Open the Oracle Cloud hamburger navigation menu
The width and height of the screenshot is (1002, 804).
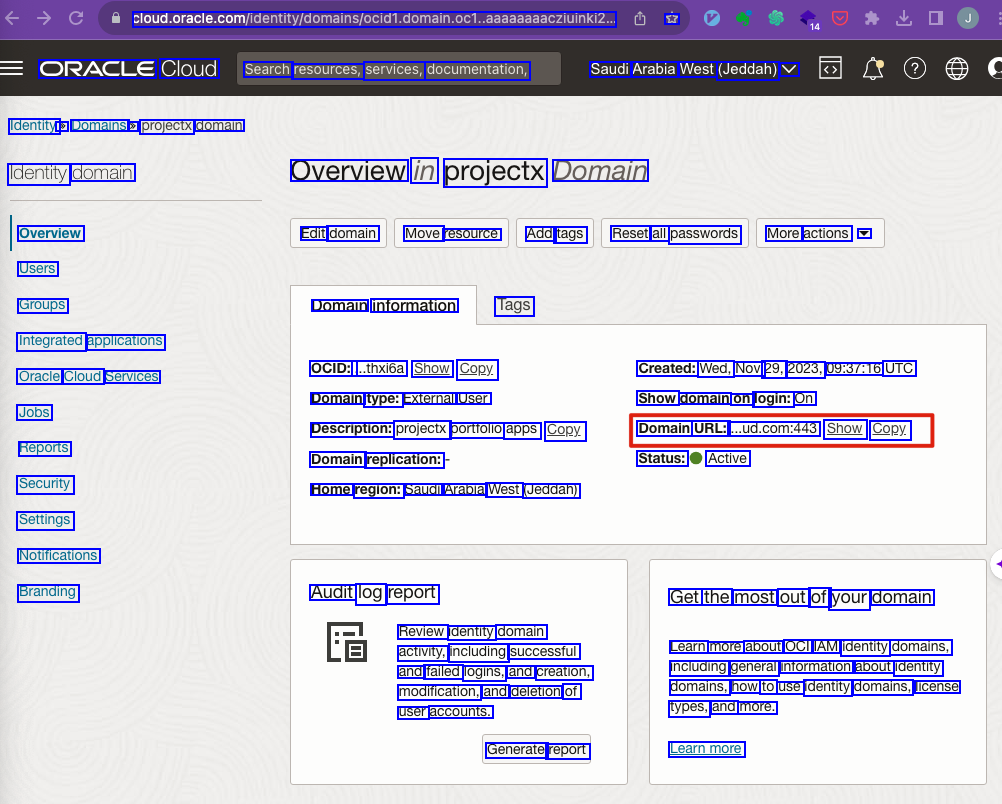click(12, 68)
